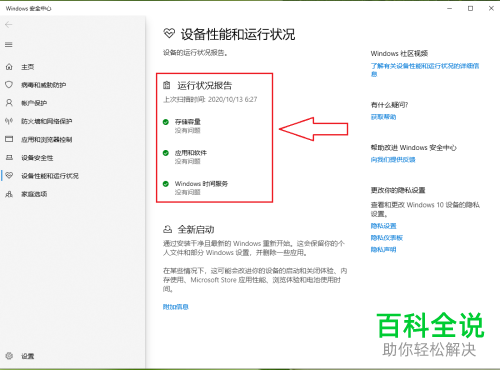
Task: Click the firewall network signal icon
Action: (x=9, y=121)
